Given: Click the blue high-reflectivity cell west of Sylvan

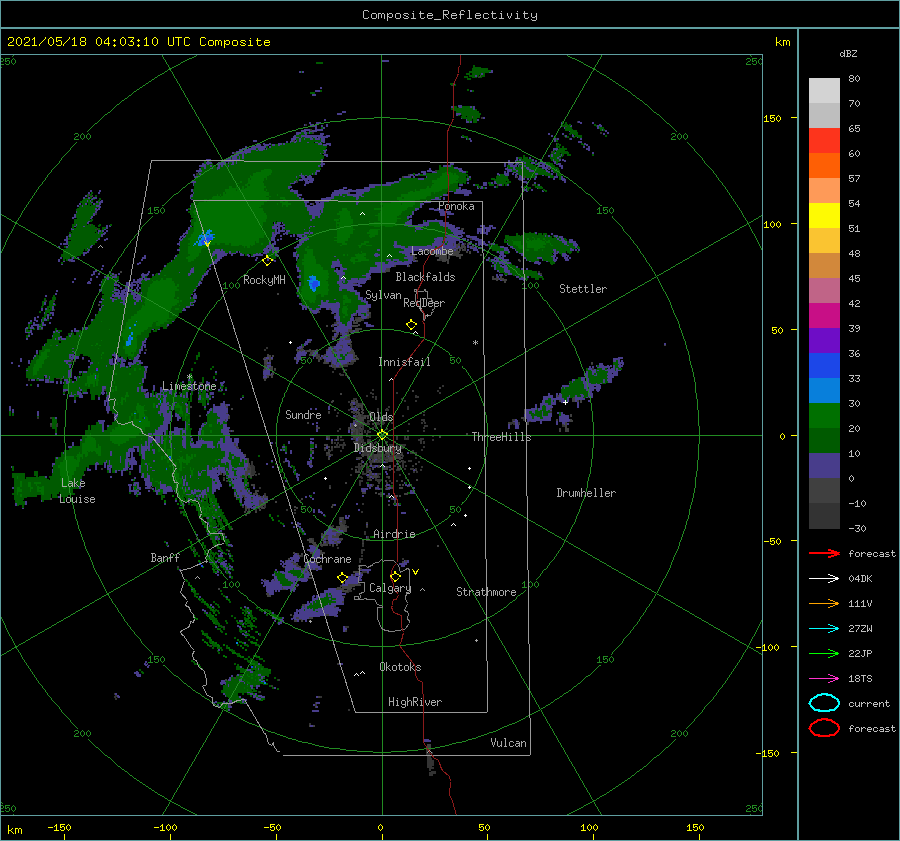Looking at the screenshot, I should coord(313,283).
